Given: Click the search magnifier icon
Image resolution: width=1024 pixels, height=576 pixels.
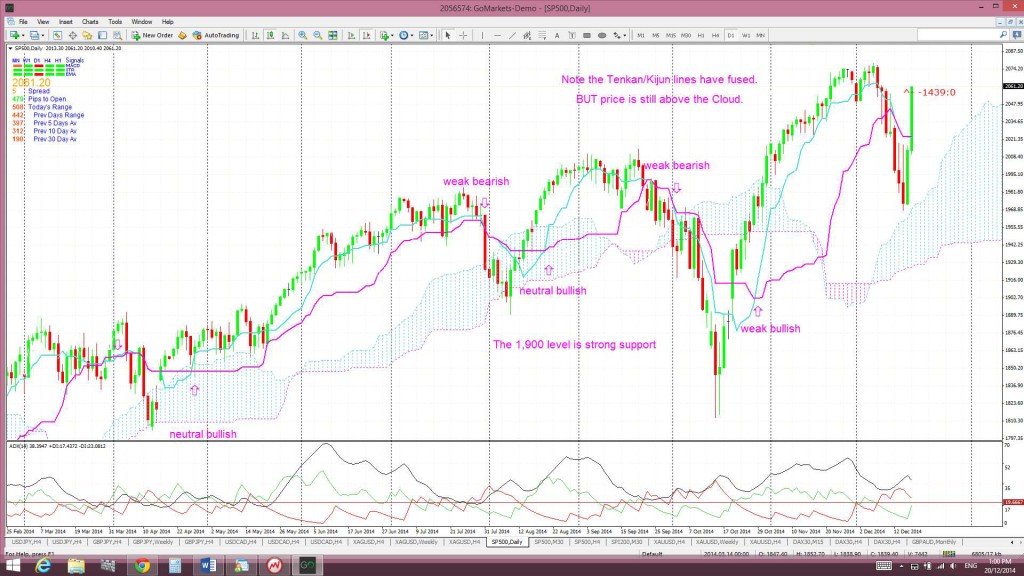Looking at the screenshot, I should coord(1004,35).
